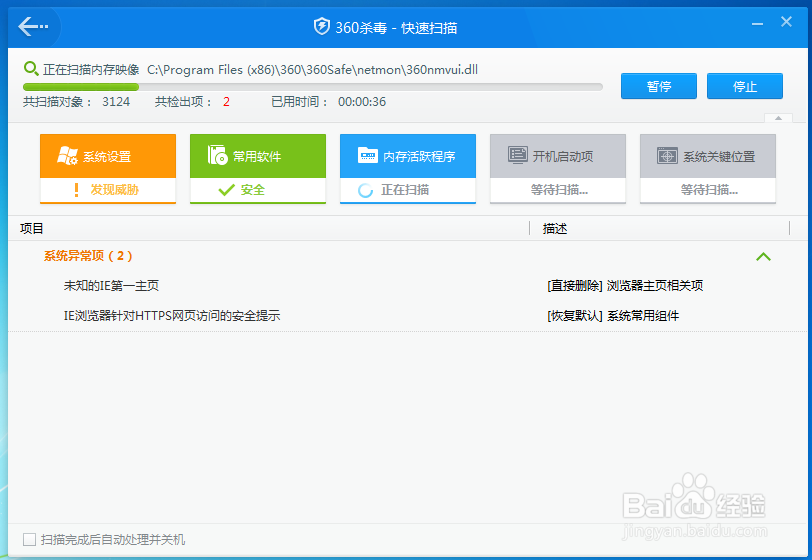The image size is (812, 560).
Task: Click the 系统关键位置 target icon
Action: 667,155
